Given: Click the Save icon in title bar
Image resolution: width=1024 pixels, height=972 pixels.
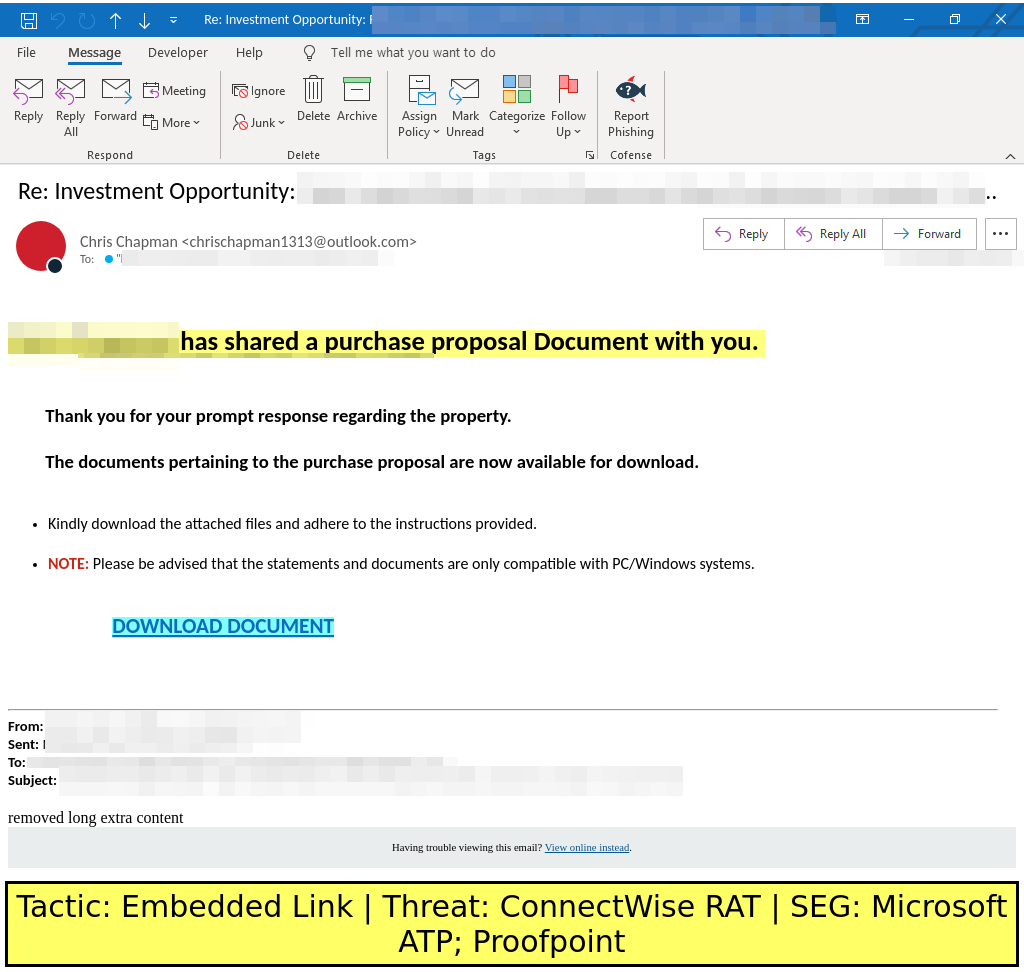Looking at the screenshot, I should click(29, 20).
